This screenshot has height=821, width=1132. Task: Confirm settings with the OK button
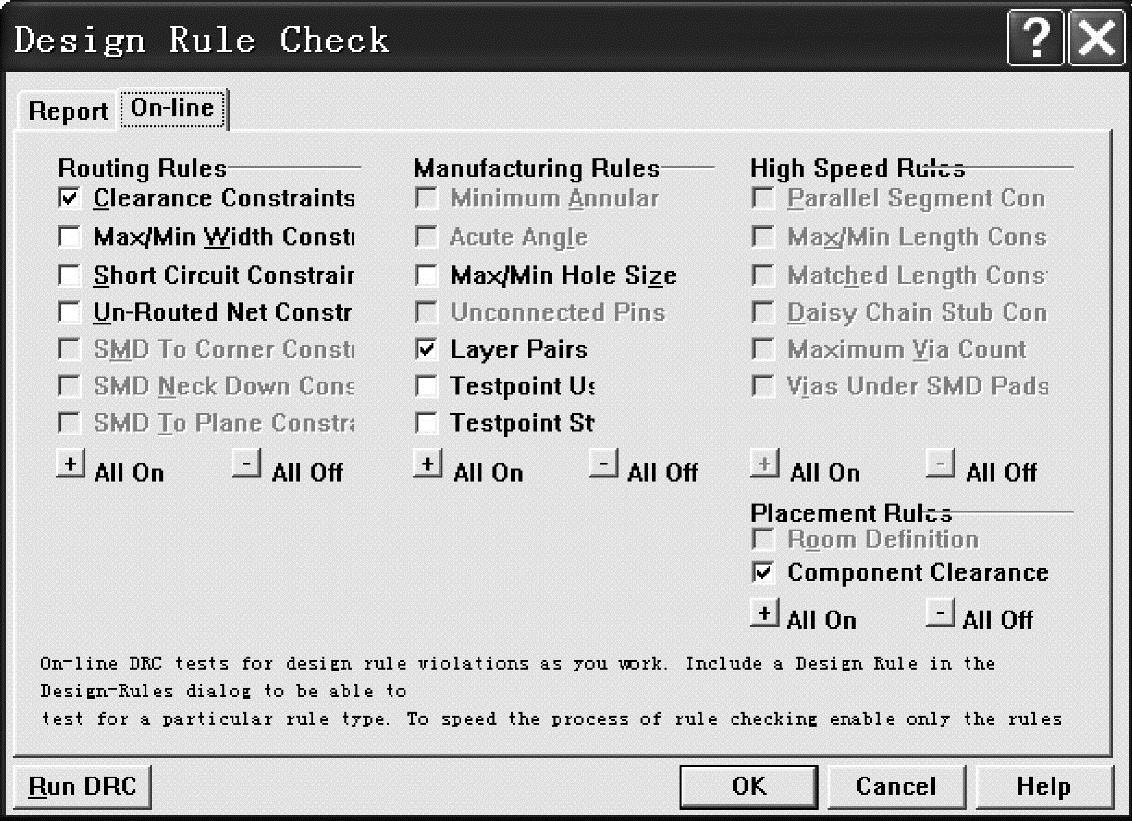(749, 786)
